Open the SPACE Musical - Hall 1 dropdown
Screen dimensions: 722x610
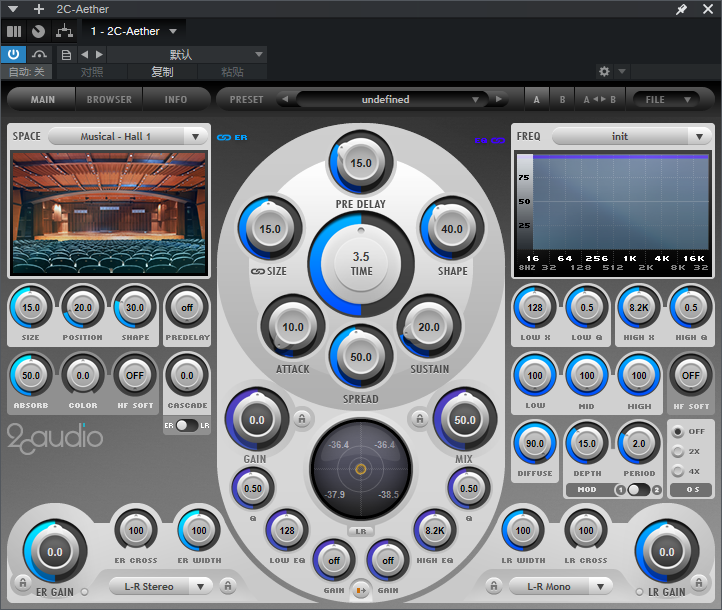[127, 136]
